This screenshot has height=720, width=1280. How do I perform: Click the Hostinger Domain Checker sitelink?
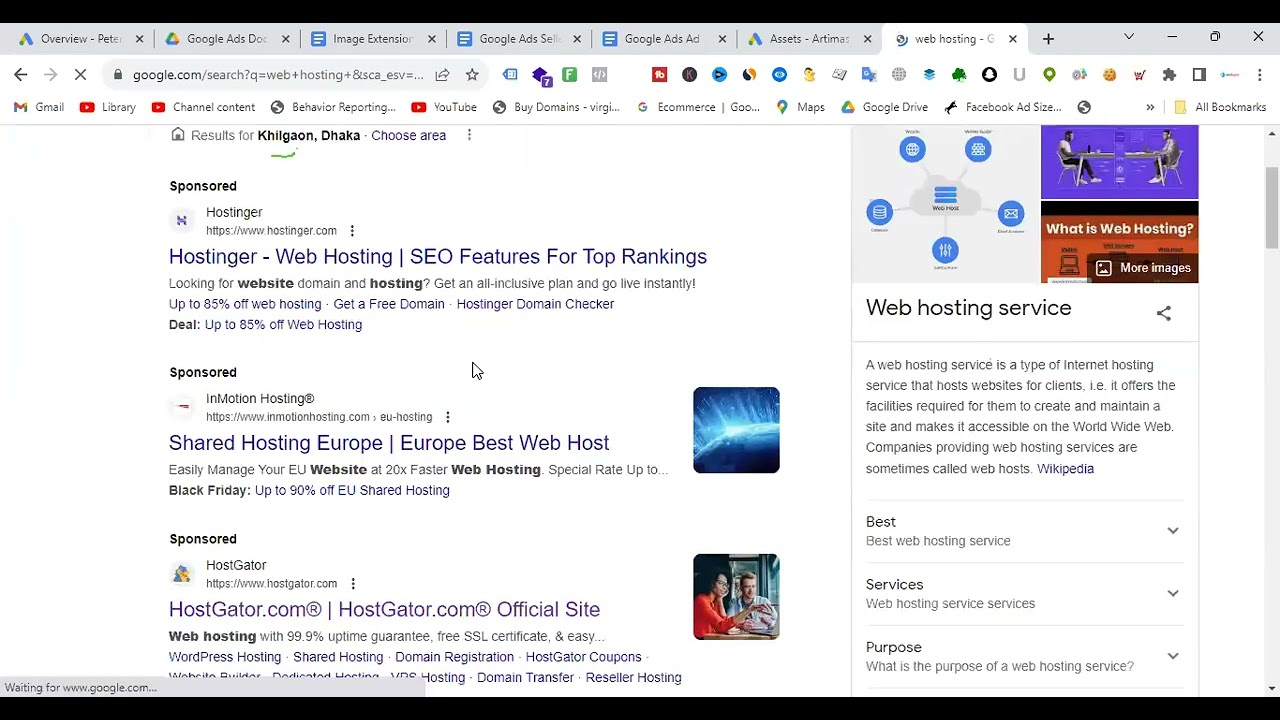click(x=535, y=304)
